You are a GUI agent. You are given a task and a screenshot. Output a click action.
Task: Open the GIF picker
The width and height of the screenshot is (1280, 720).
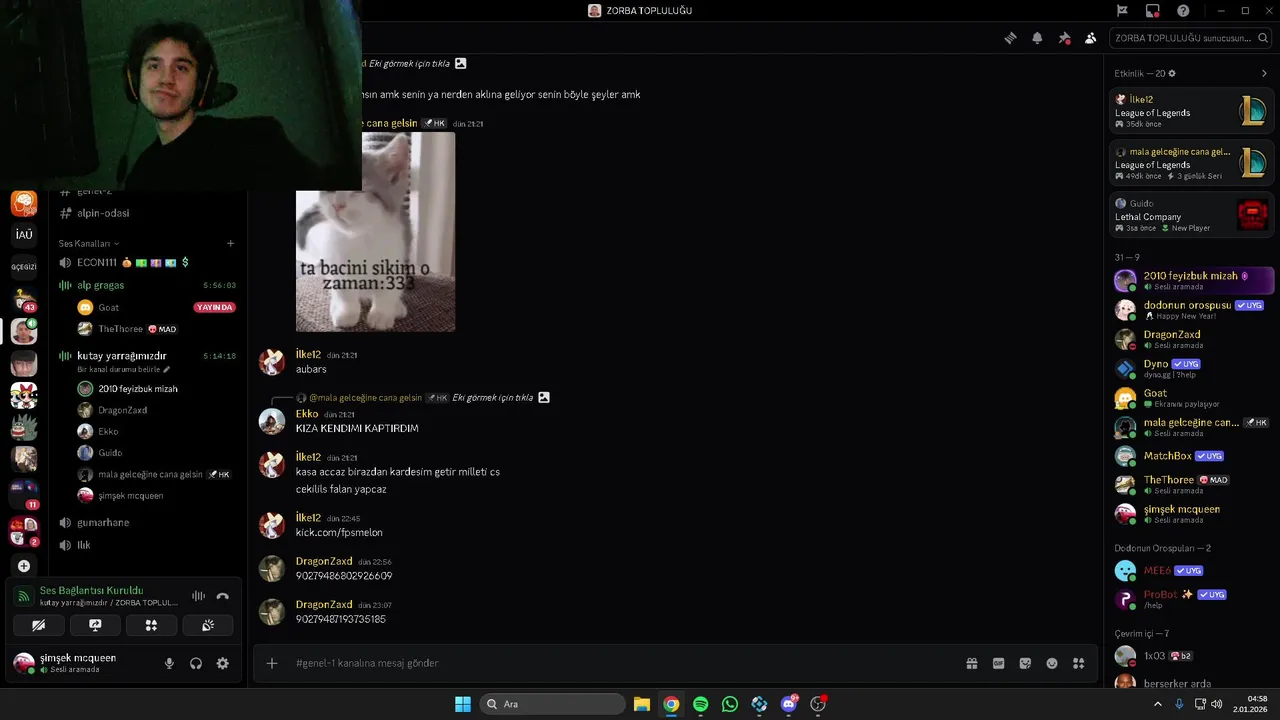[998, 663]
